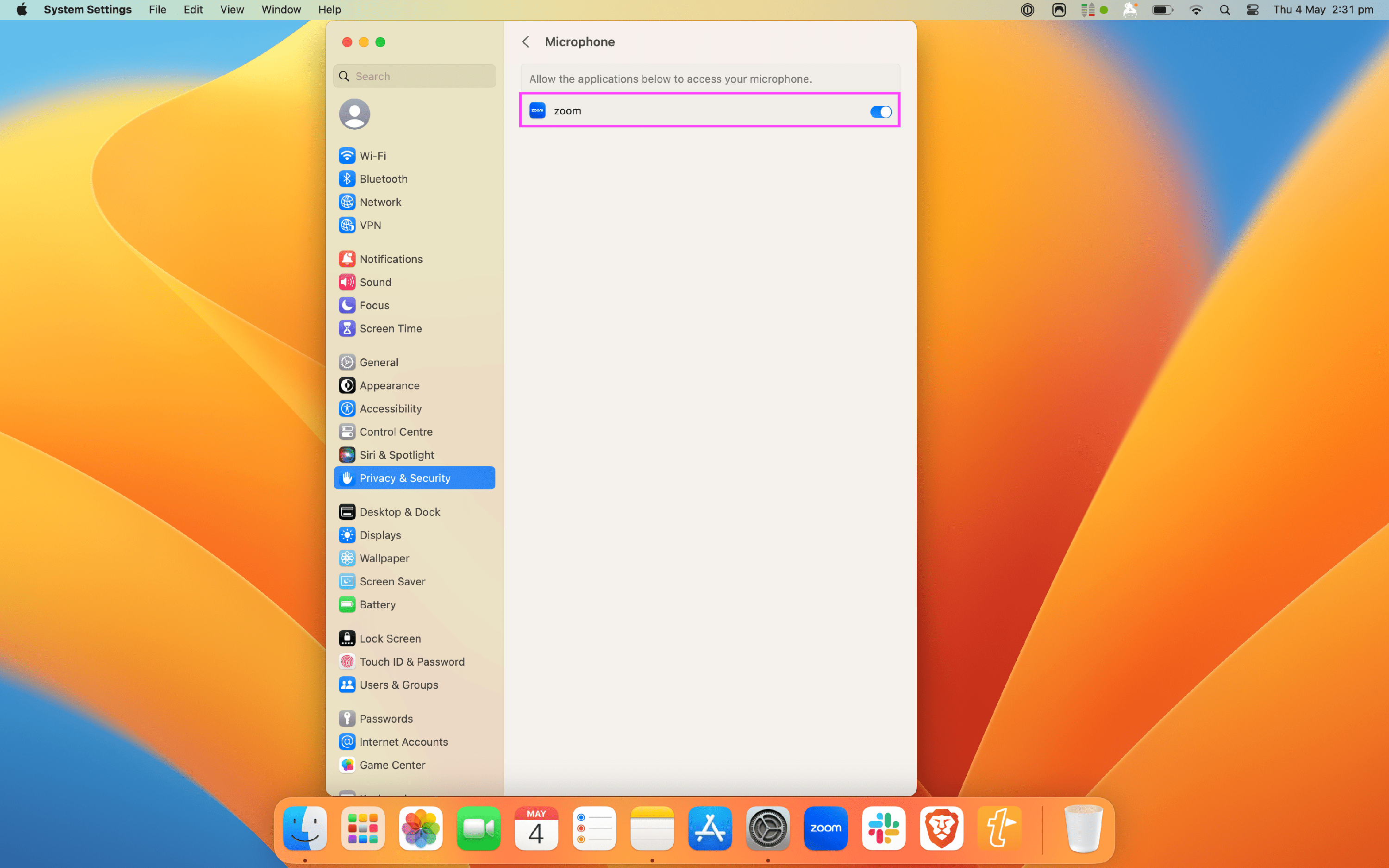The image size is (1389, 868).
Task: Open the Window menu
Action: click(x=281, y=10)
